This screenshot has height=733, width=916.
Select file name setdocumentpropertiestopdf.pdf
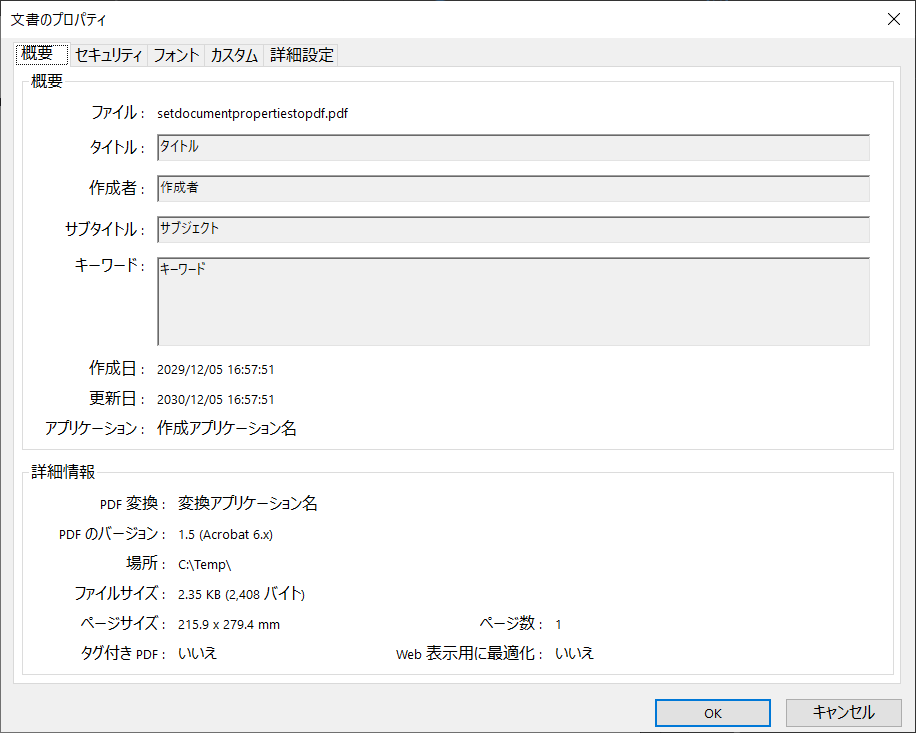(x=252, y=113)
